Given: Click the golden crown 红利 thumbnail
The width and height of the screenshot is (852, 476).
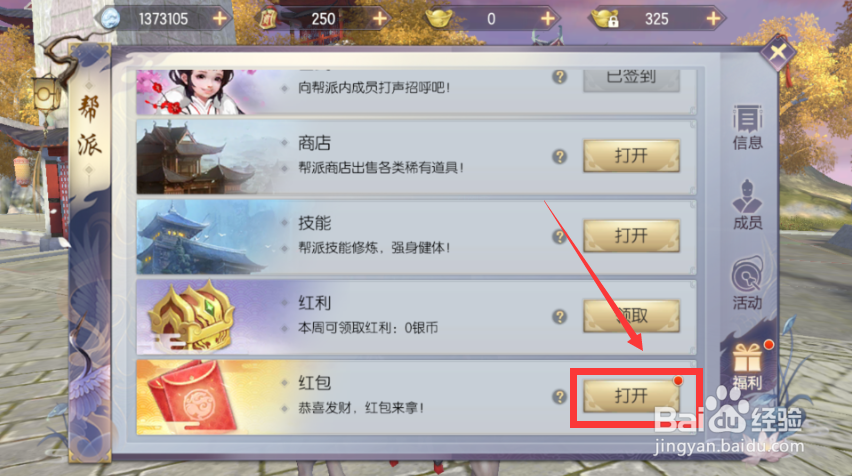Looking at the screenshot, I should click(x=190, y=316).
